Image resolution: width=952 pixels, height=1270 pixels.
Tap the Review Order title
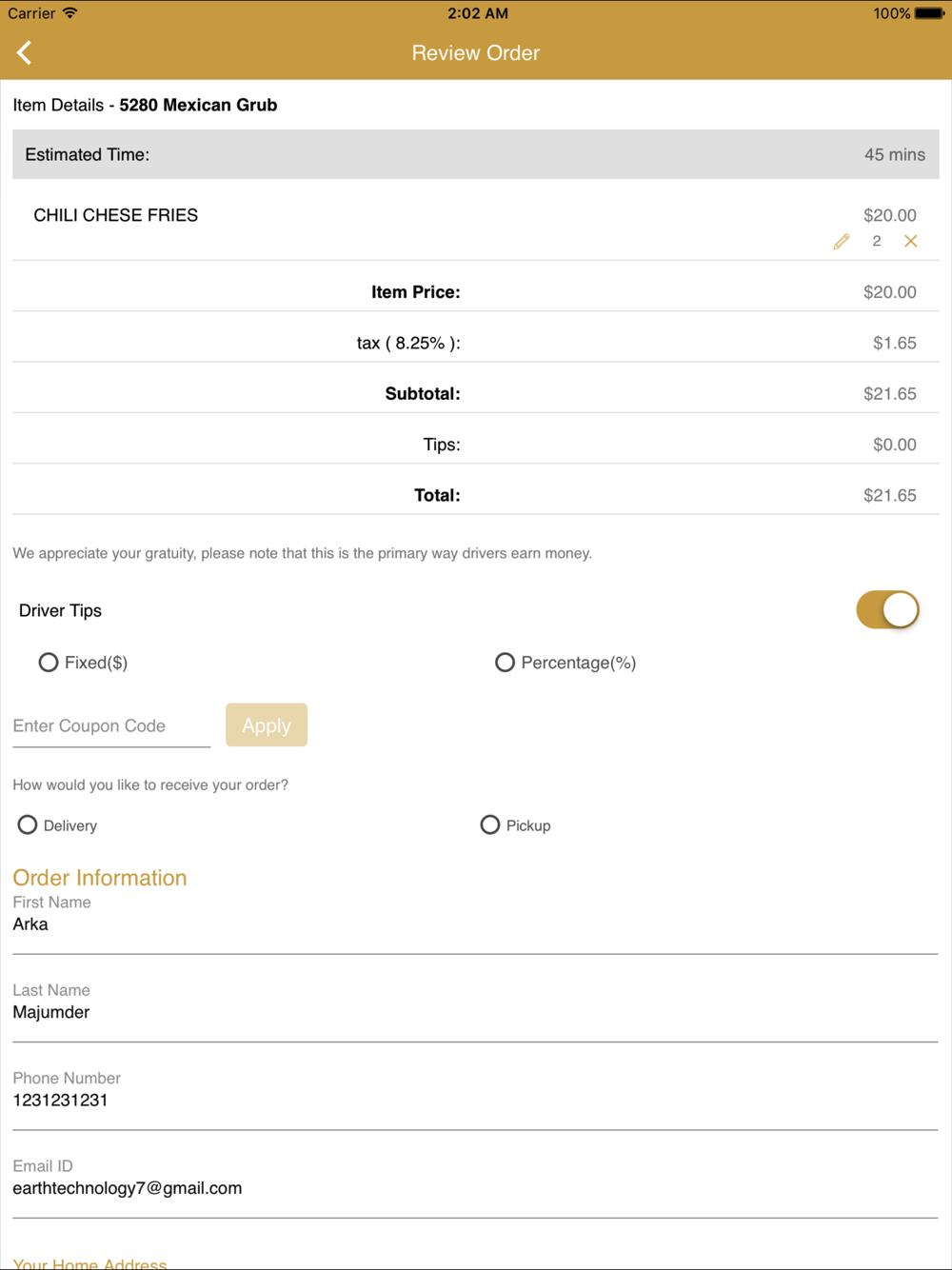tap(476, 53)
